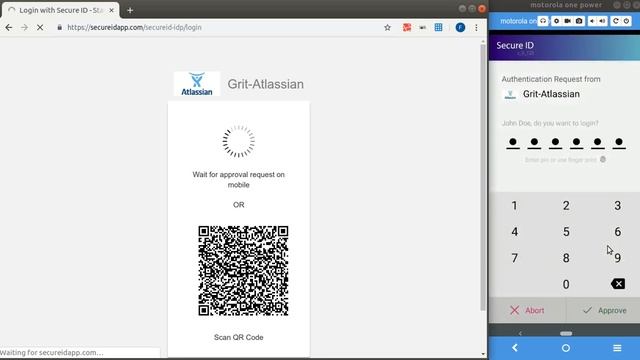The width and height of the screenshot is (640, 360).
Task: Tap the Android back navigation button
Action: [x=515, y=348]
